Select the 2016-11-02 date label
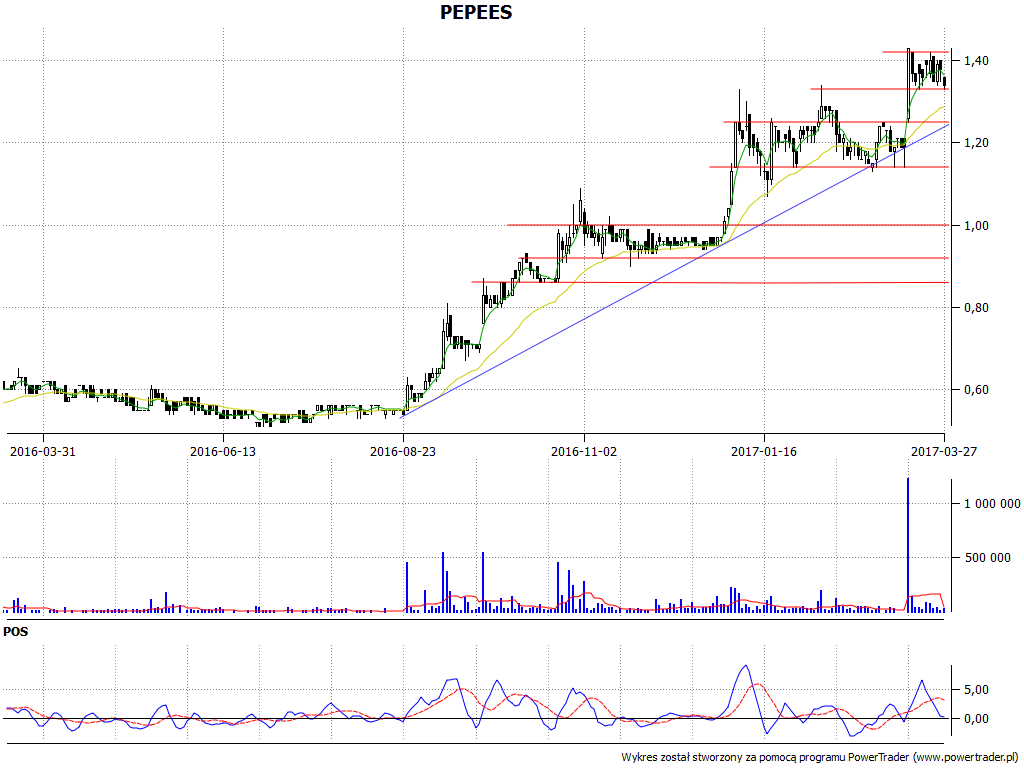 583,451
